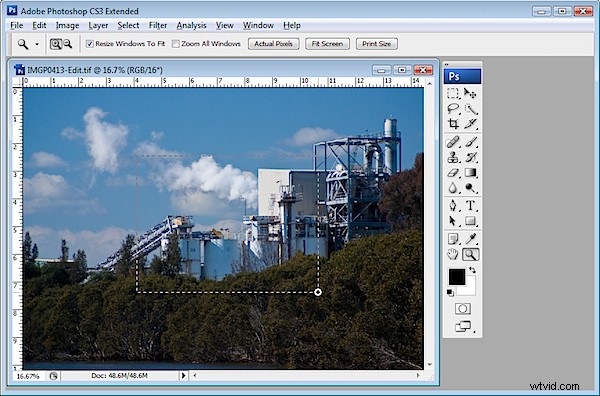Open the Analysis menu
The image size is (600, 396).
191,26
